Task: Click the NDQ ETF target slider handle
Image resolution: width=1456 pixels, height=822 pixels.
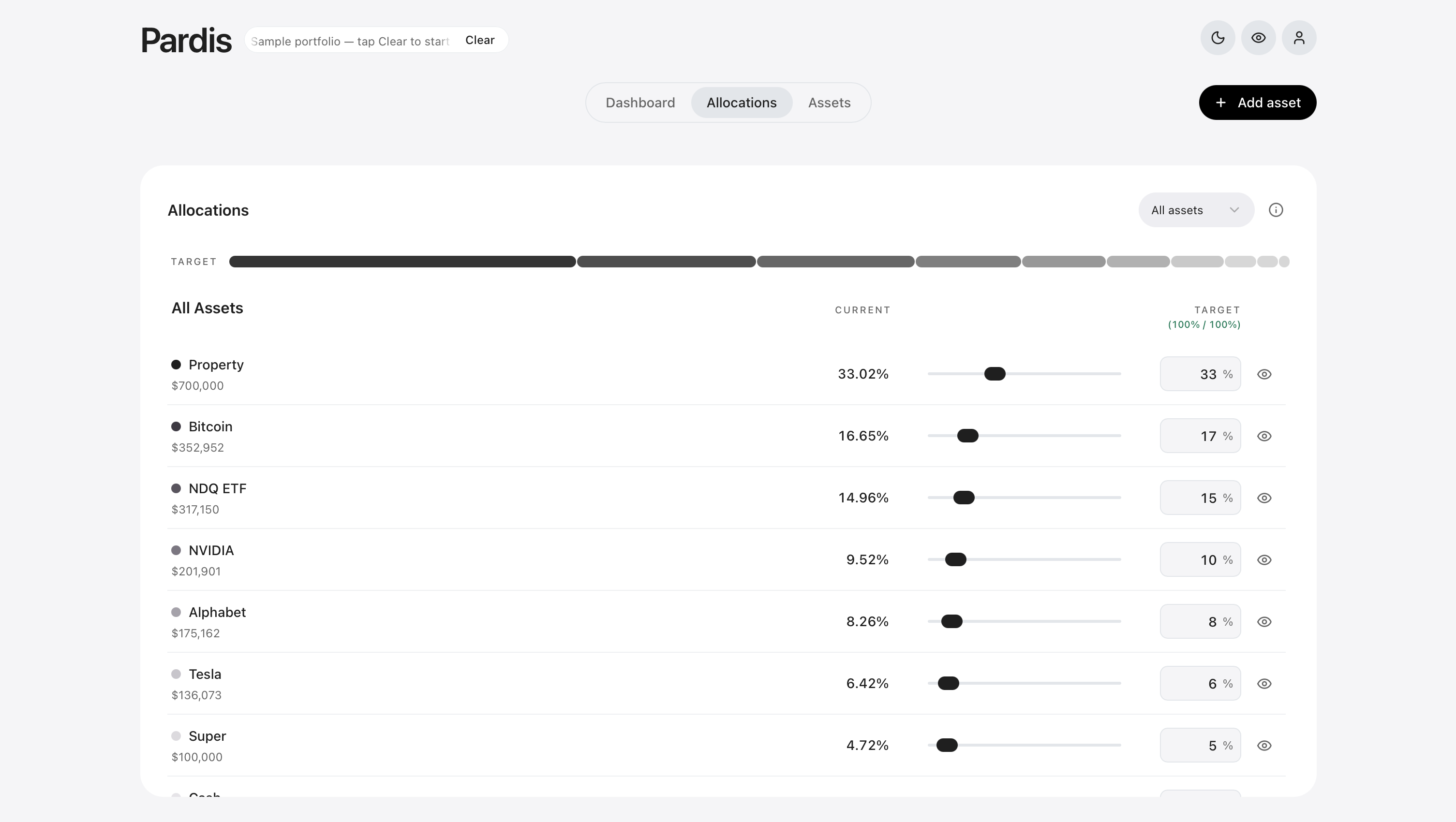Action: (x=963, y=498)
